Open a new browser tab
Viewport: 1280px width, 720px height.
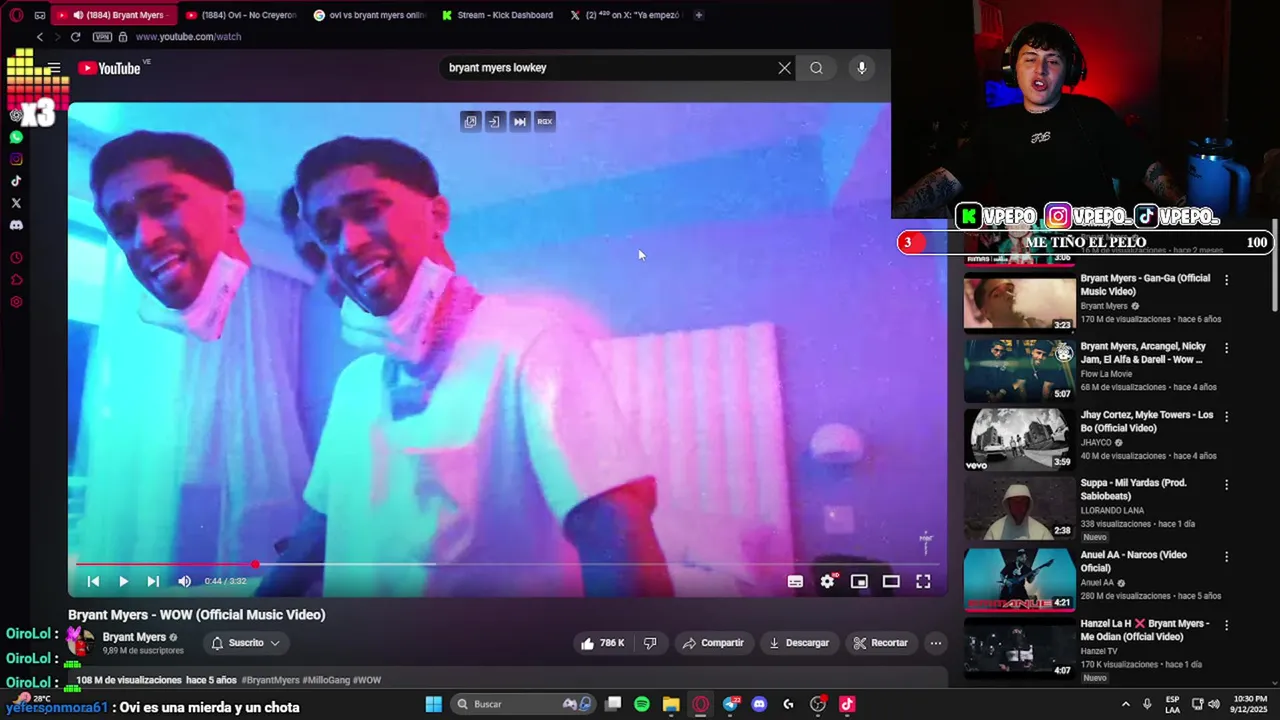[x=698, y=15]
